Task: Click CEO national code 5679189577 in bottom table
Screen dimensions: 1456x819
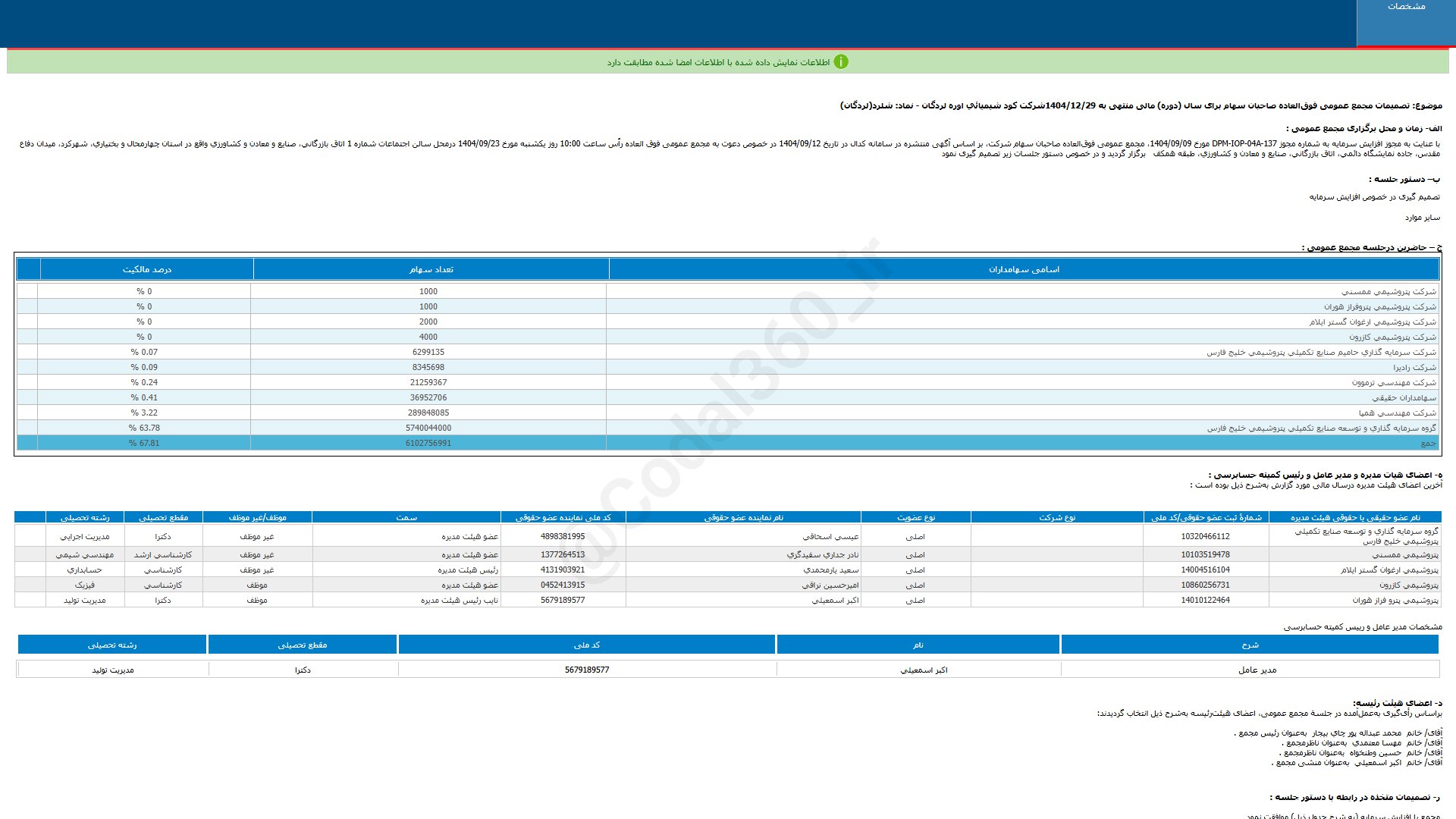Action: tap(587, 670)
